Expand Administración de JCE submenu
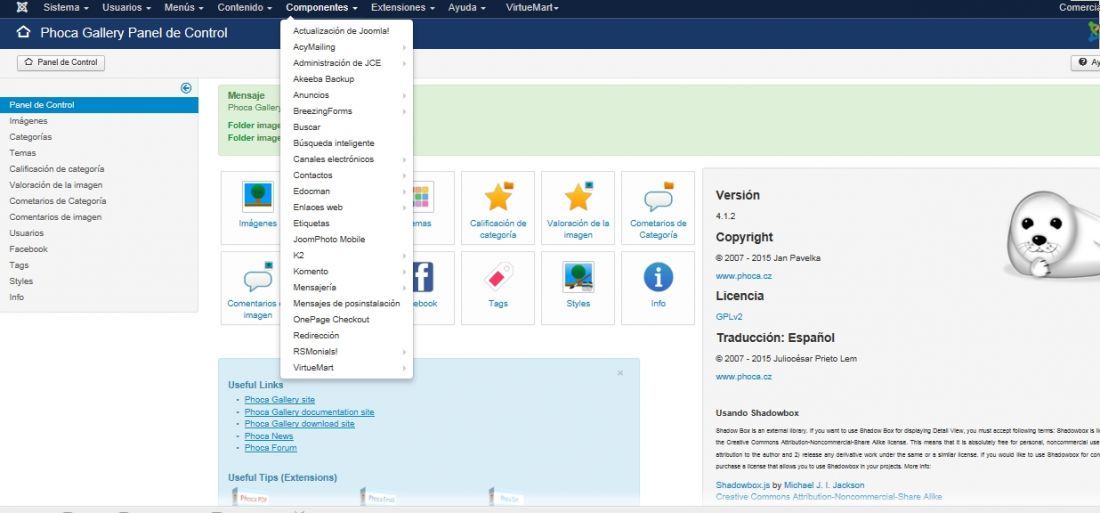The image size is (1100, 513). pyautogui.click(x=347, y=63)
